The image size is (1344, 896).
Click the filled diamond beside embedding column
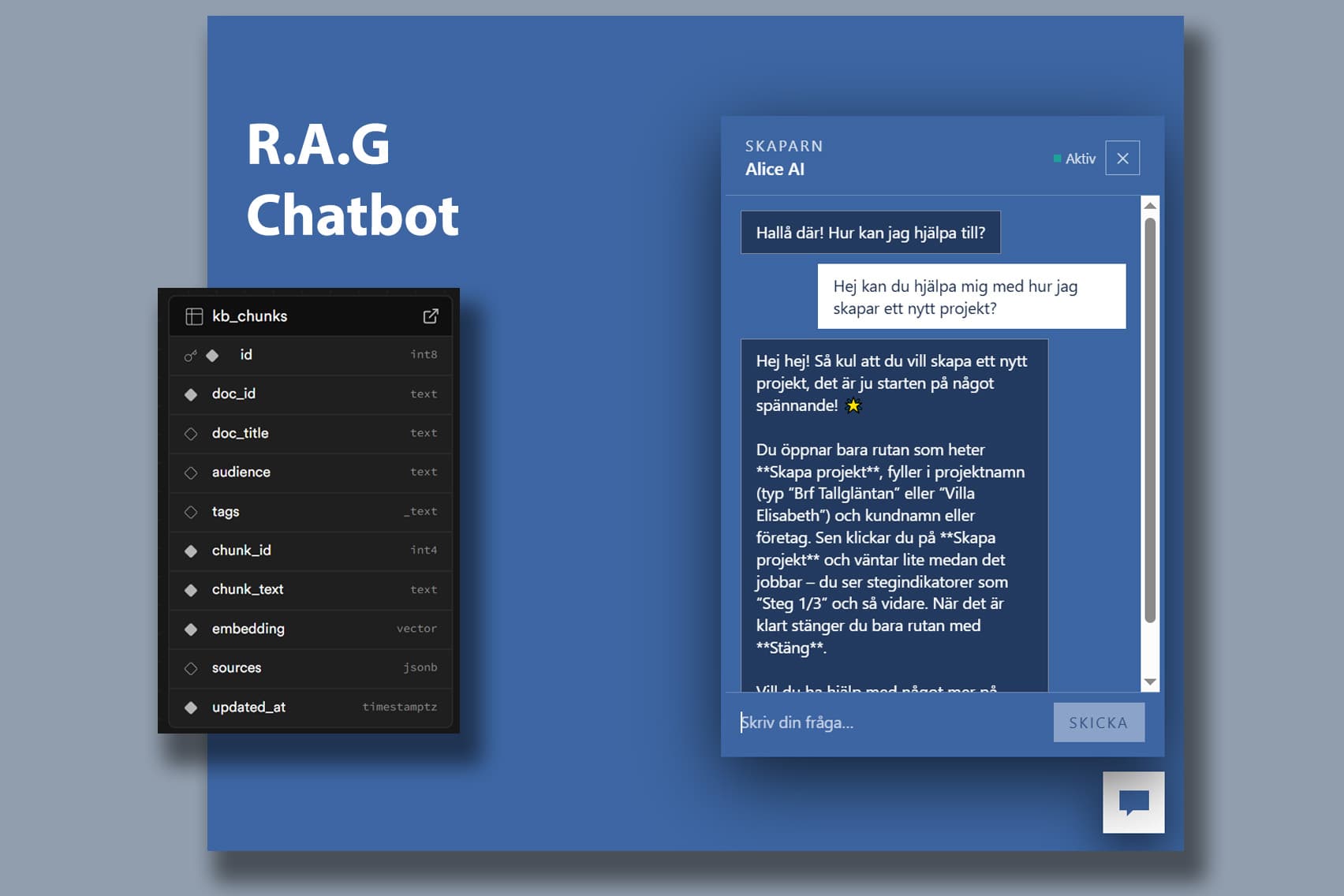tap(191, 629)
